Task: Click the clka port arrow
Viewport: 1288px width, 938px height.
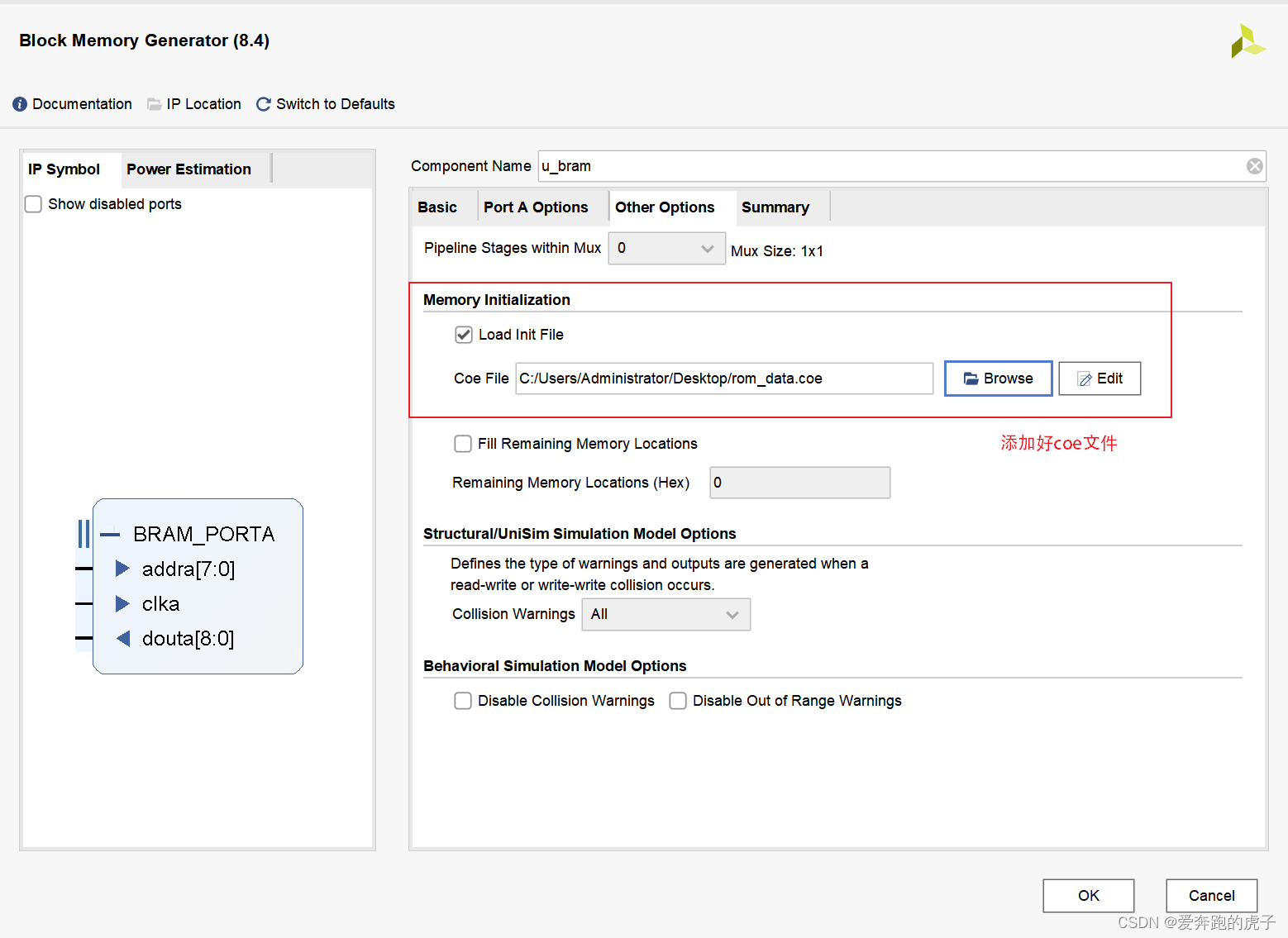Action: 122,603
